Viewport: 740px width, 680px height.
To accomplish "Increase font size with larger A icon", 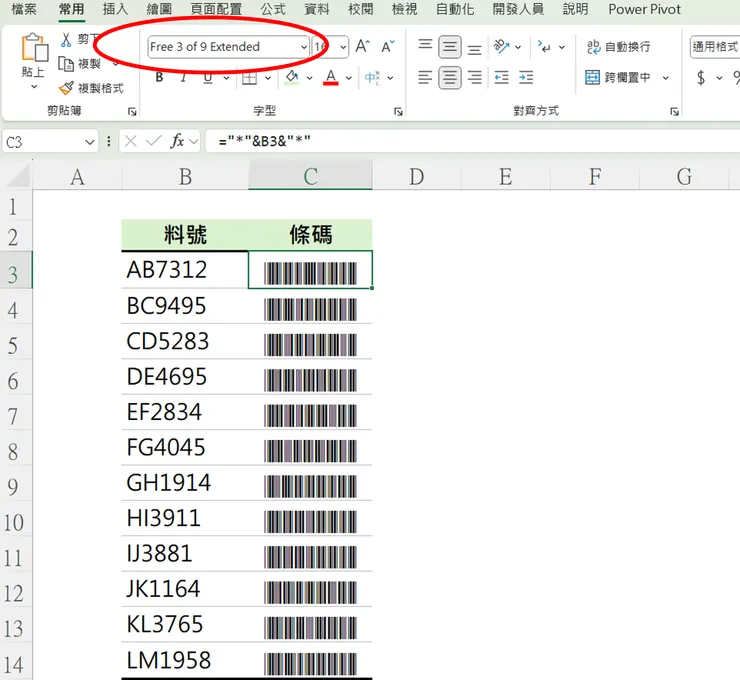I will pos(362,46).
